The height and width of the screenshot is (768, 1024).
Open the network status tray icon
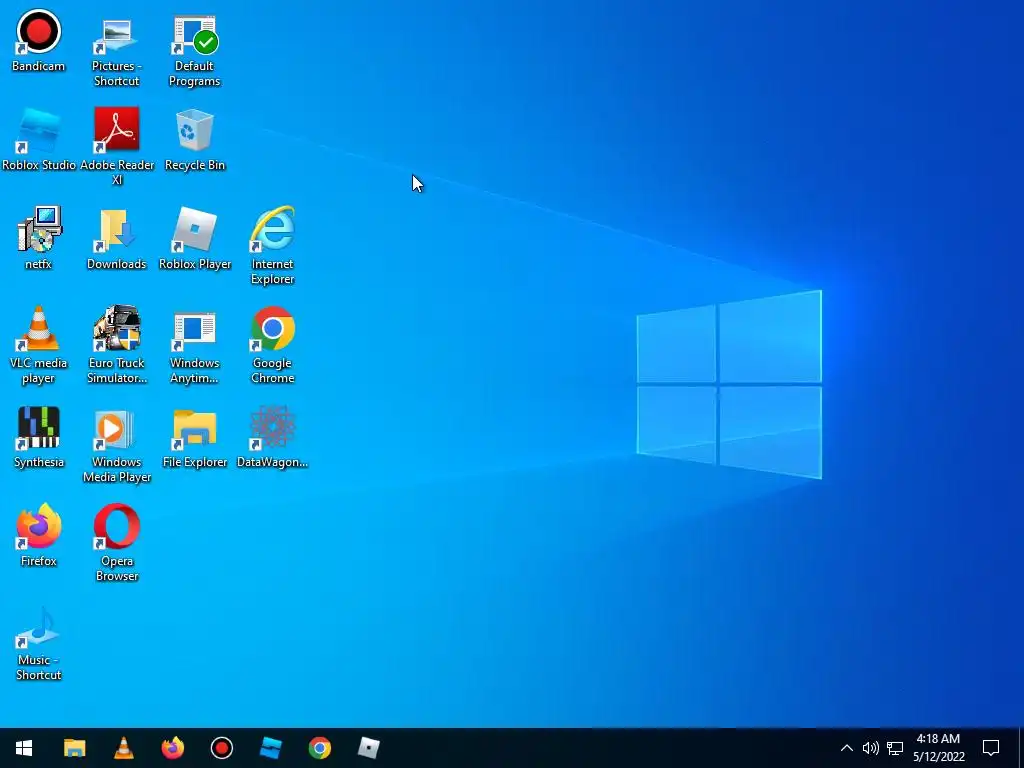[895, 748]
